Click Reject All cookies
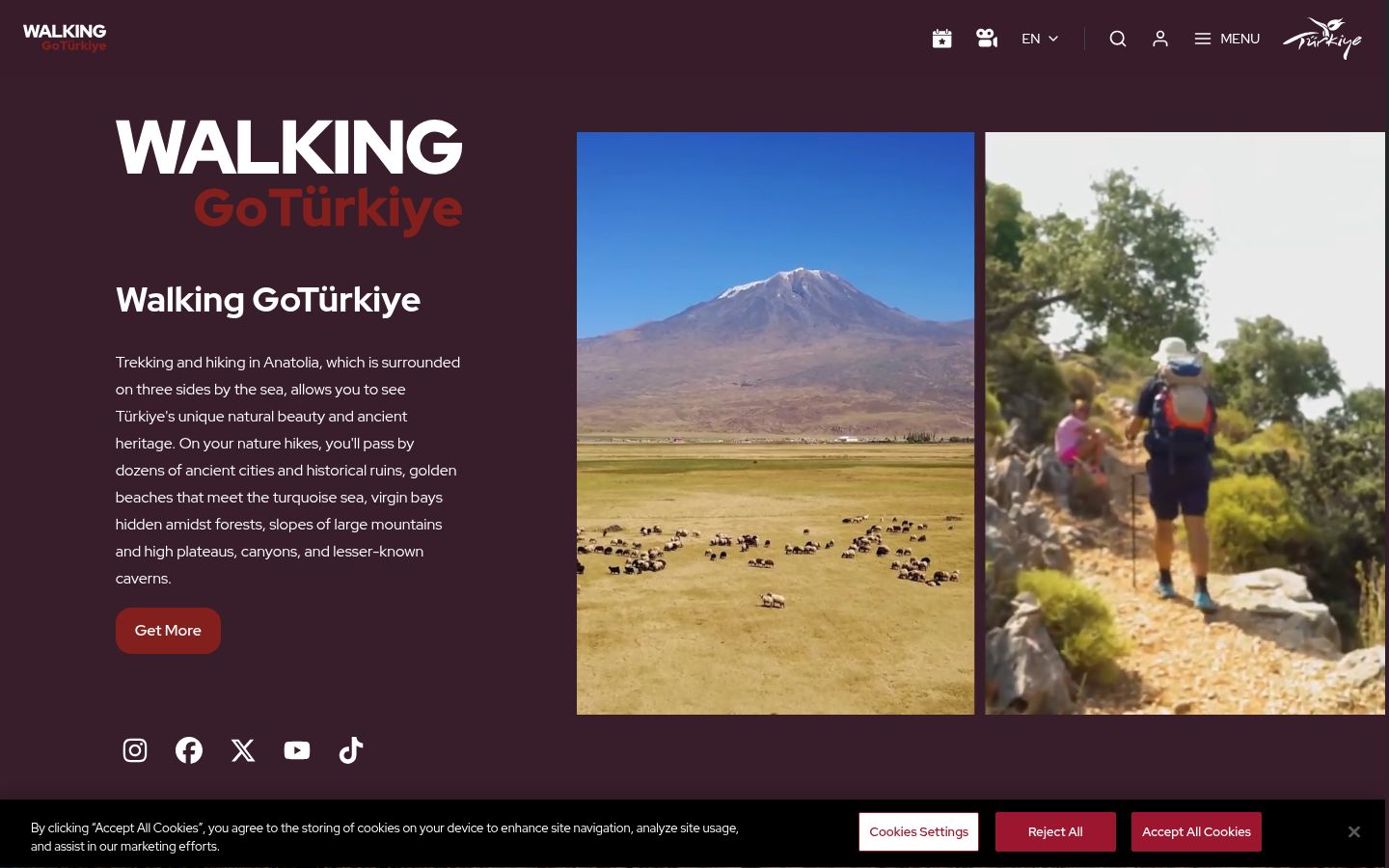This screenshot has height=868, width=1389. (x=1055, y=831)
